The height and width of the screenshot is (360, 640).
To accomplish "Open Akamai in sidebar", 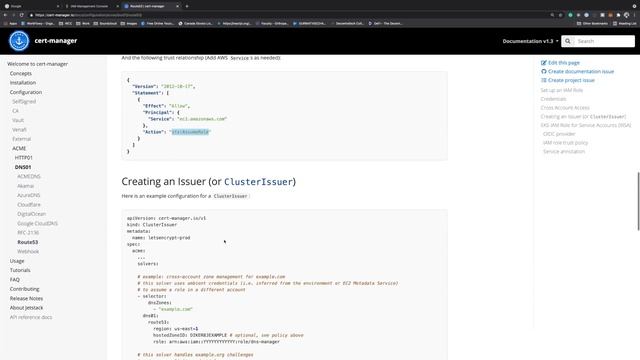I will click(x=26, y=186).
